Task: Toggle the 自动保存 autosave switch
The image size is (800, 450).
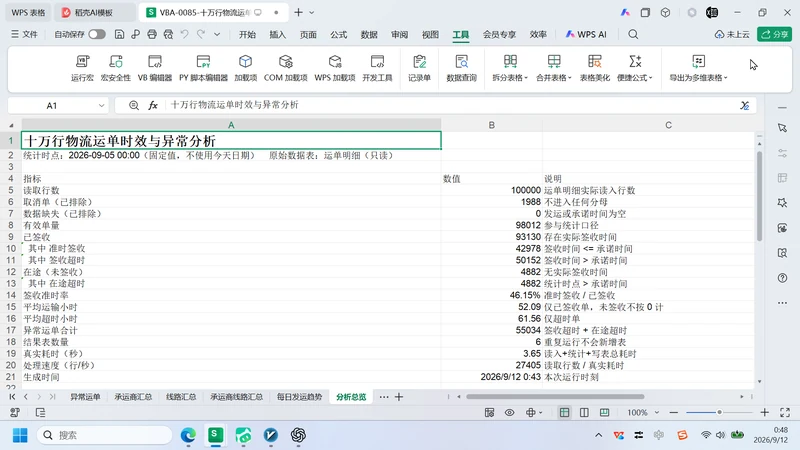Action: (x=97, y=34)
